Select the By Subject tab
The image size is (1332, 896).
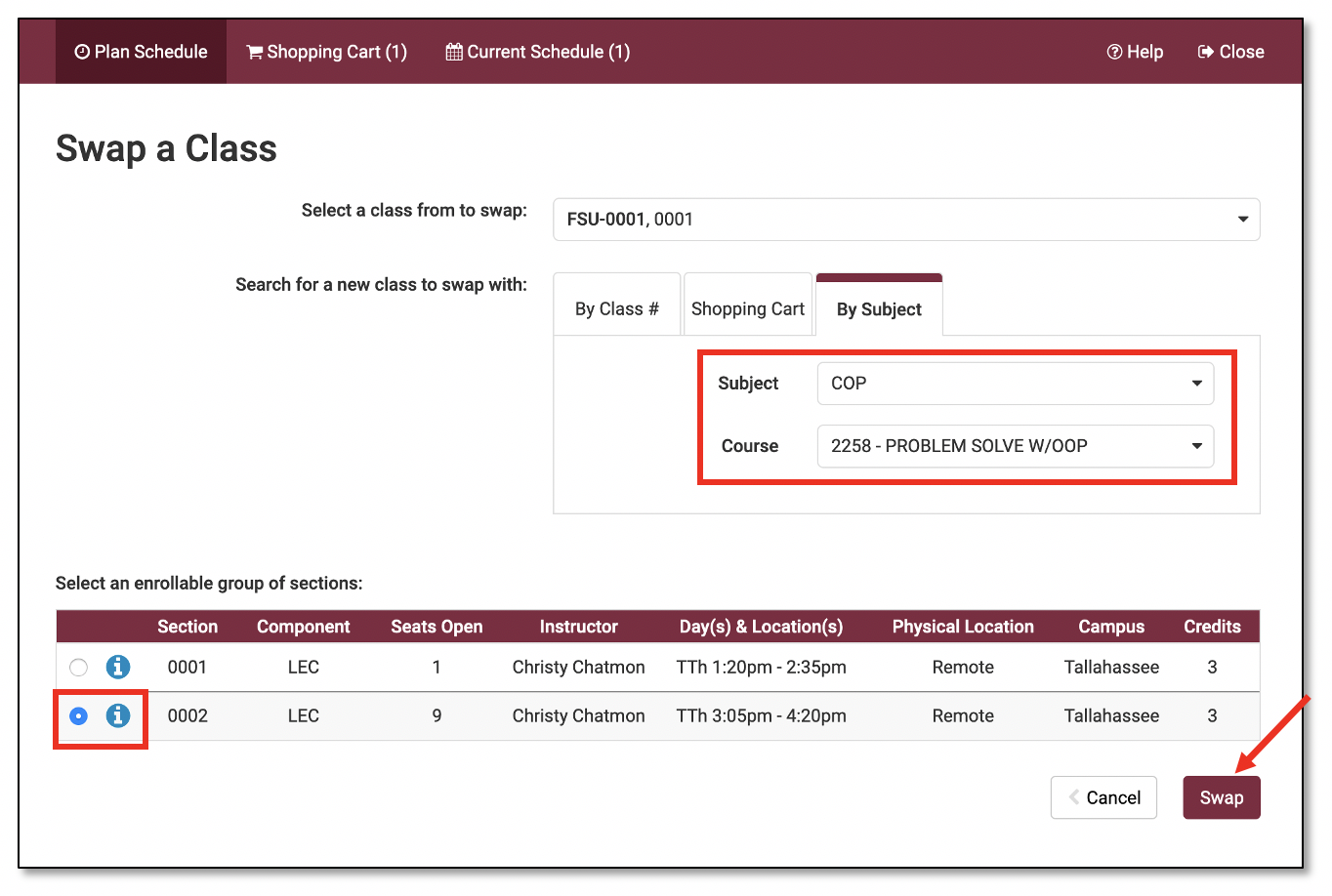click(879, 309)
